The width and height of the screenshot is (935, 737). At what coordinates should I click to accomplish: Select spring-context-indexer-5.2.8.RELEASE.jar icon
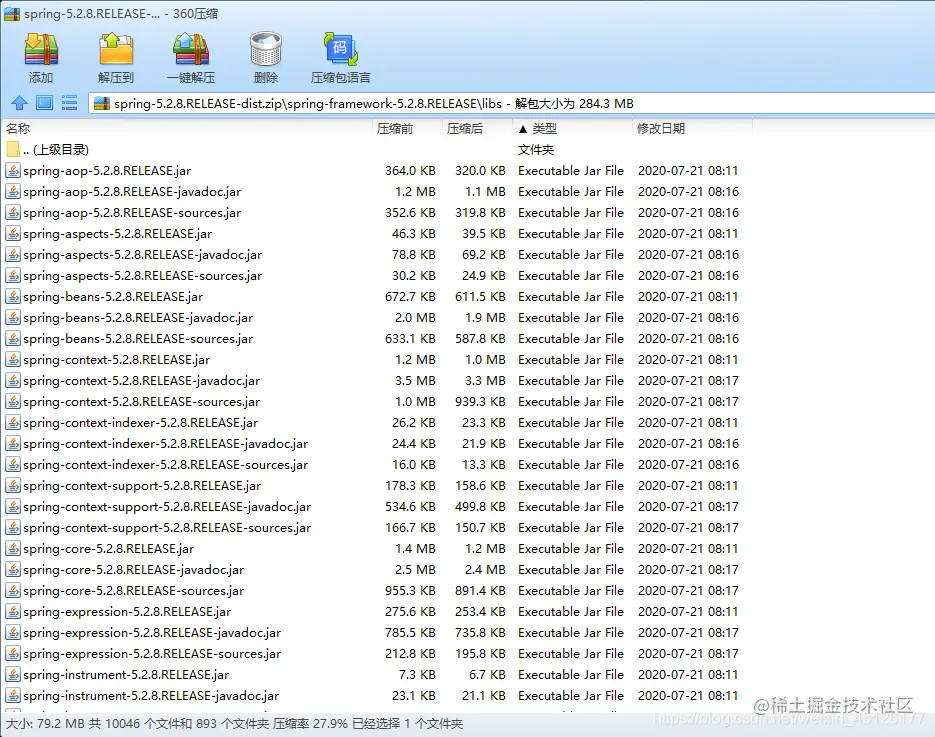13,422
